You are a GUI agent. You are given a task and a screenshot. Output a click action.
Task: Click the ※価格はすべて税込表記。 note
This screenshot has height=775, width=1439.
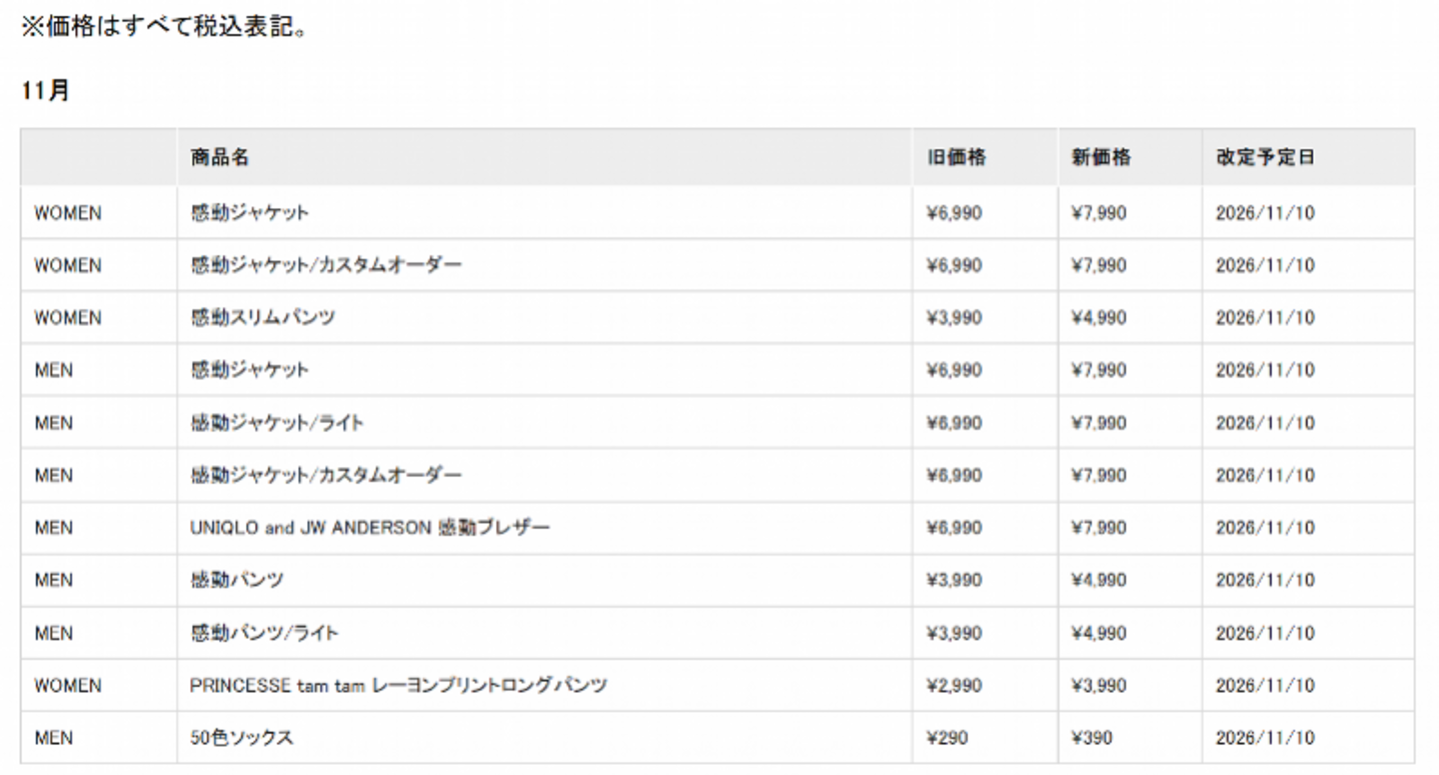pyautogui.click(x=164, y=26)
